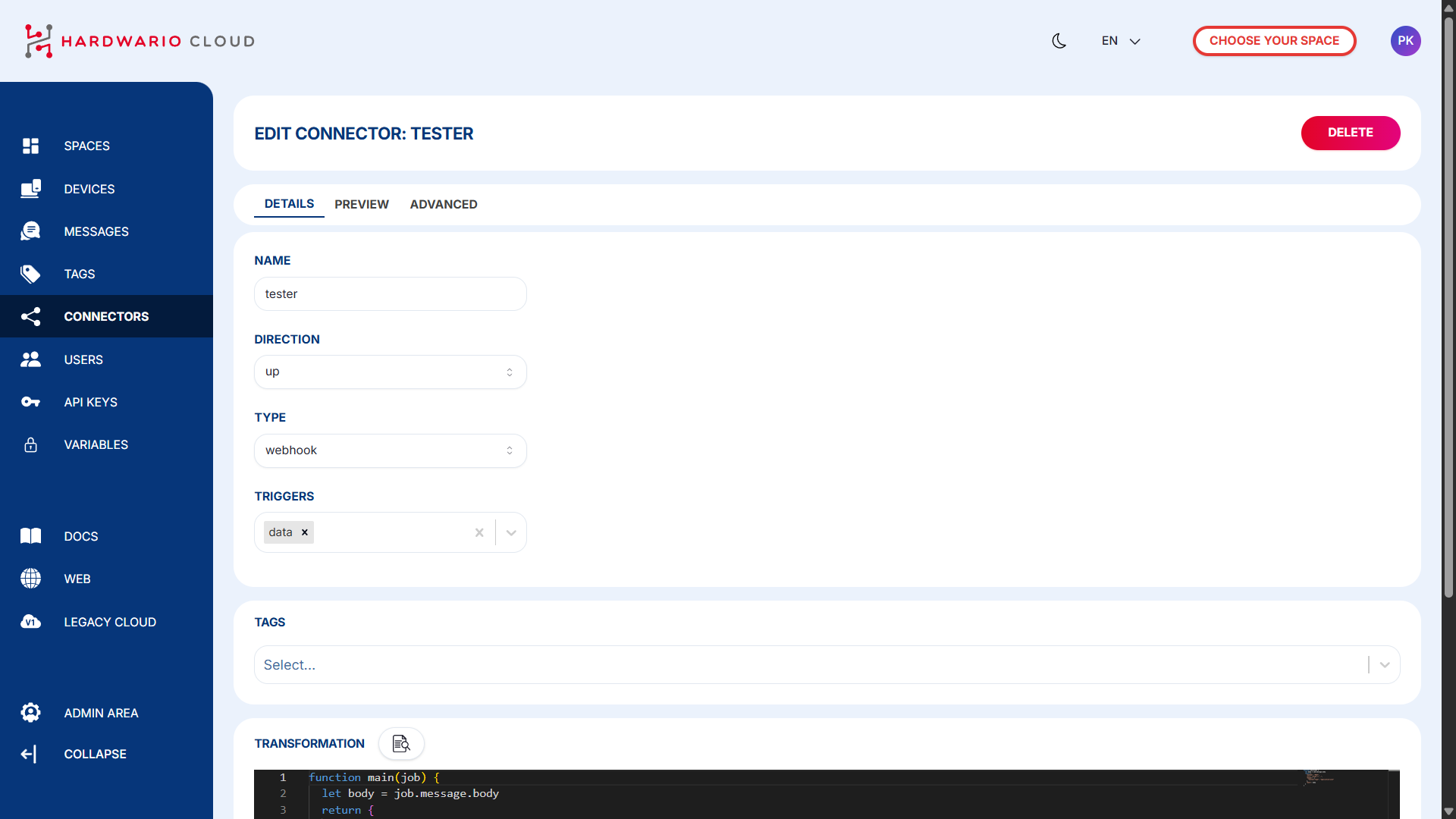Click the Devices sidebar icon
Image resolution: width=1456 pixels, height=819 pixels.
tap(30, 189)
